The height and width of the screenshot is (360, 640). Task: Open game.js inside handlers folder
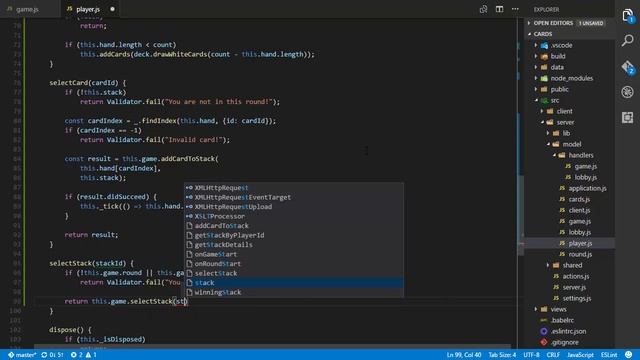[x=585, y=167]
